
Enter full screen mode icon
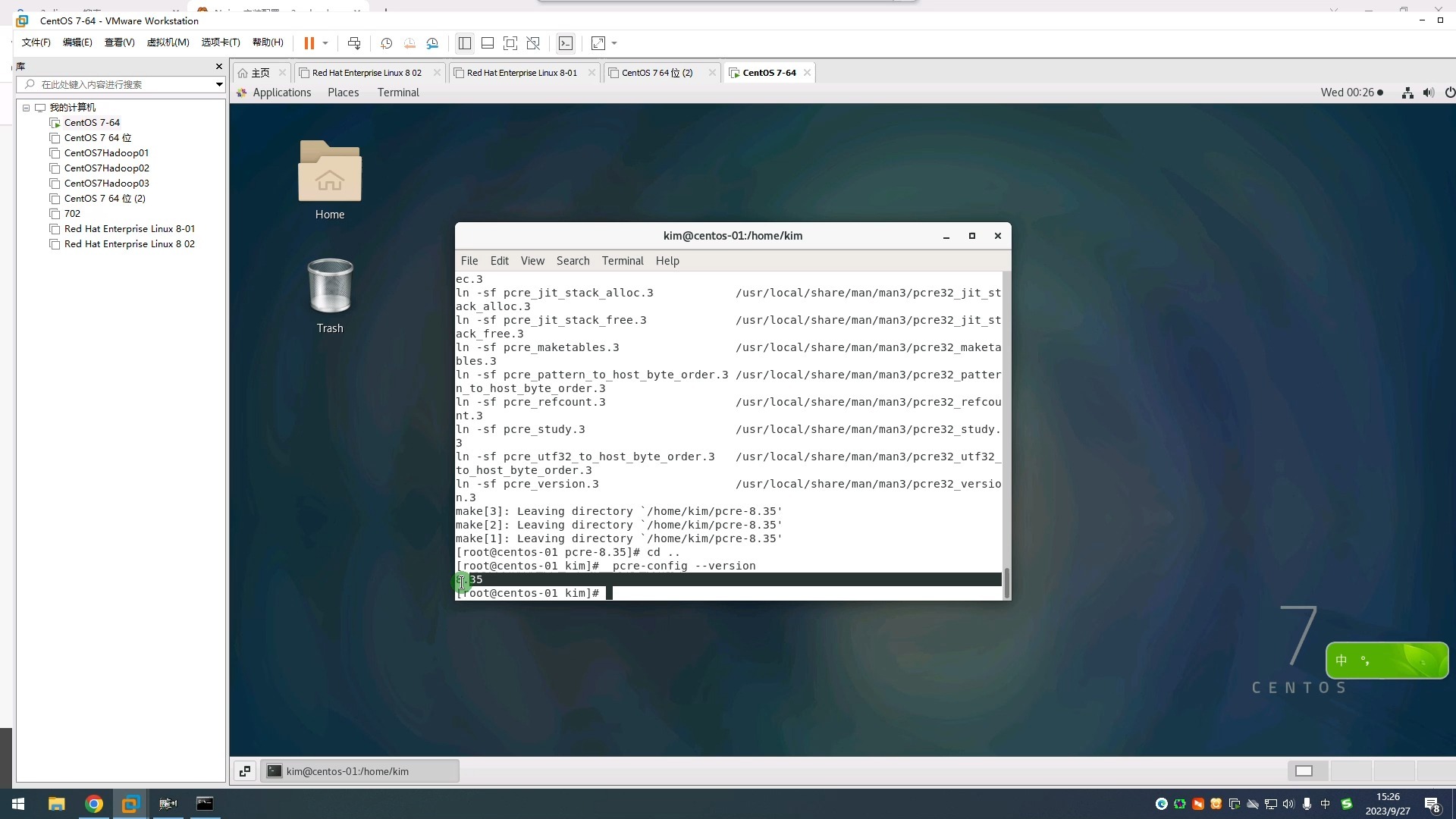pos(510,43)
